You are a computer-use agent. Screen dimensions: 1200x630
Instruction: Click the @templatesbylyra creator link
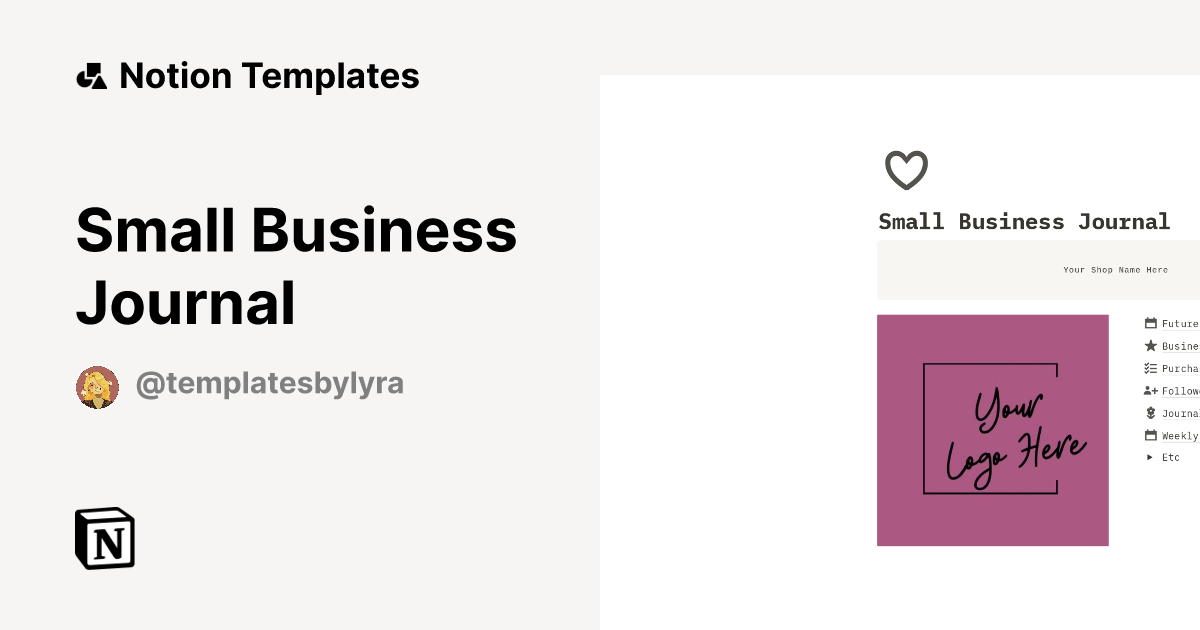pyautogui.click(x=269, y=383)
